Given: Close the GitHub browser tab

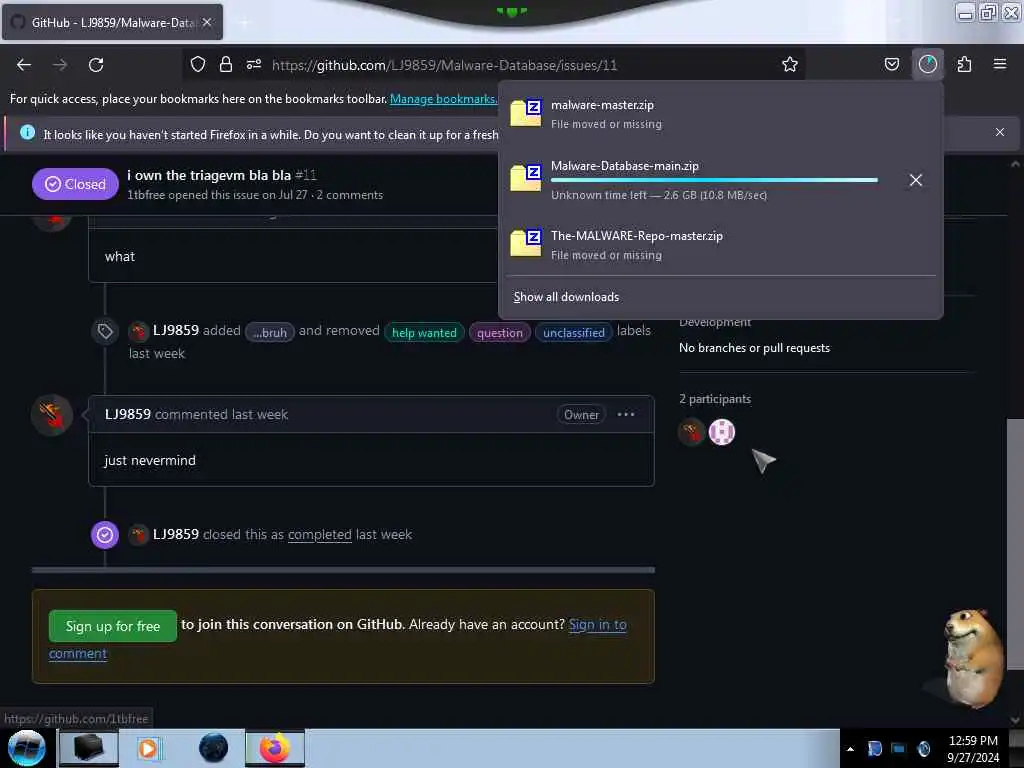Looking at the screenshot, I should click(207, 22).
